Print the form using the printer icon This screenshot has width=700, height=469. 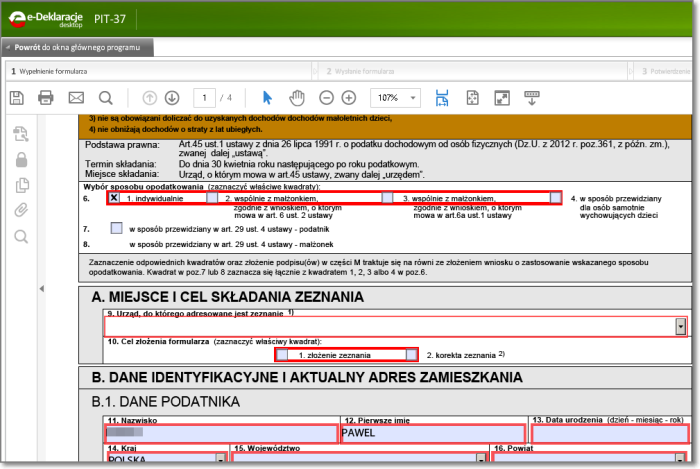[45, 97]
